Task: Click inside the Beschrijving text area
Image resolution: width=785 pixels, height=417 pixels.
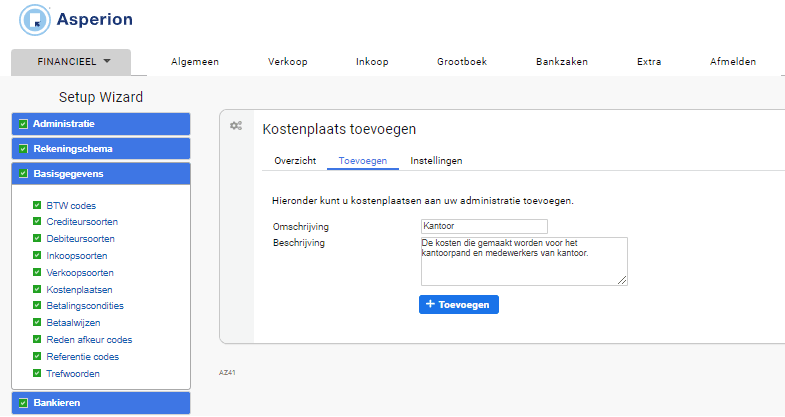Action: click(x=524, y=261)
